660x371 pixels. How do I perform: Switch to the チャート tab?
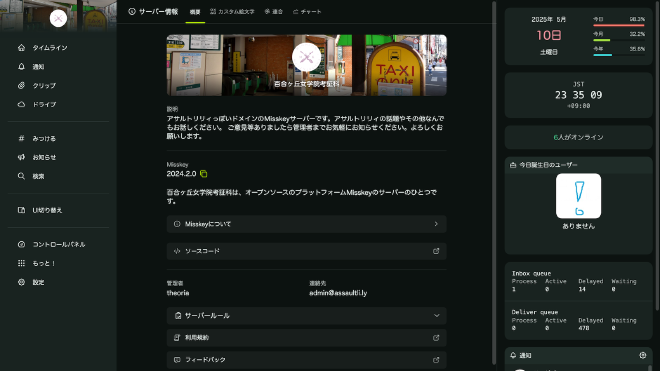click(307, 12)
